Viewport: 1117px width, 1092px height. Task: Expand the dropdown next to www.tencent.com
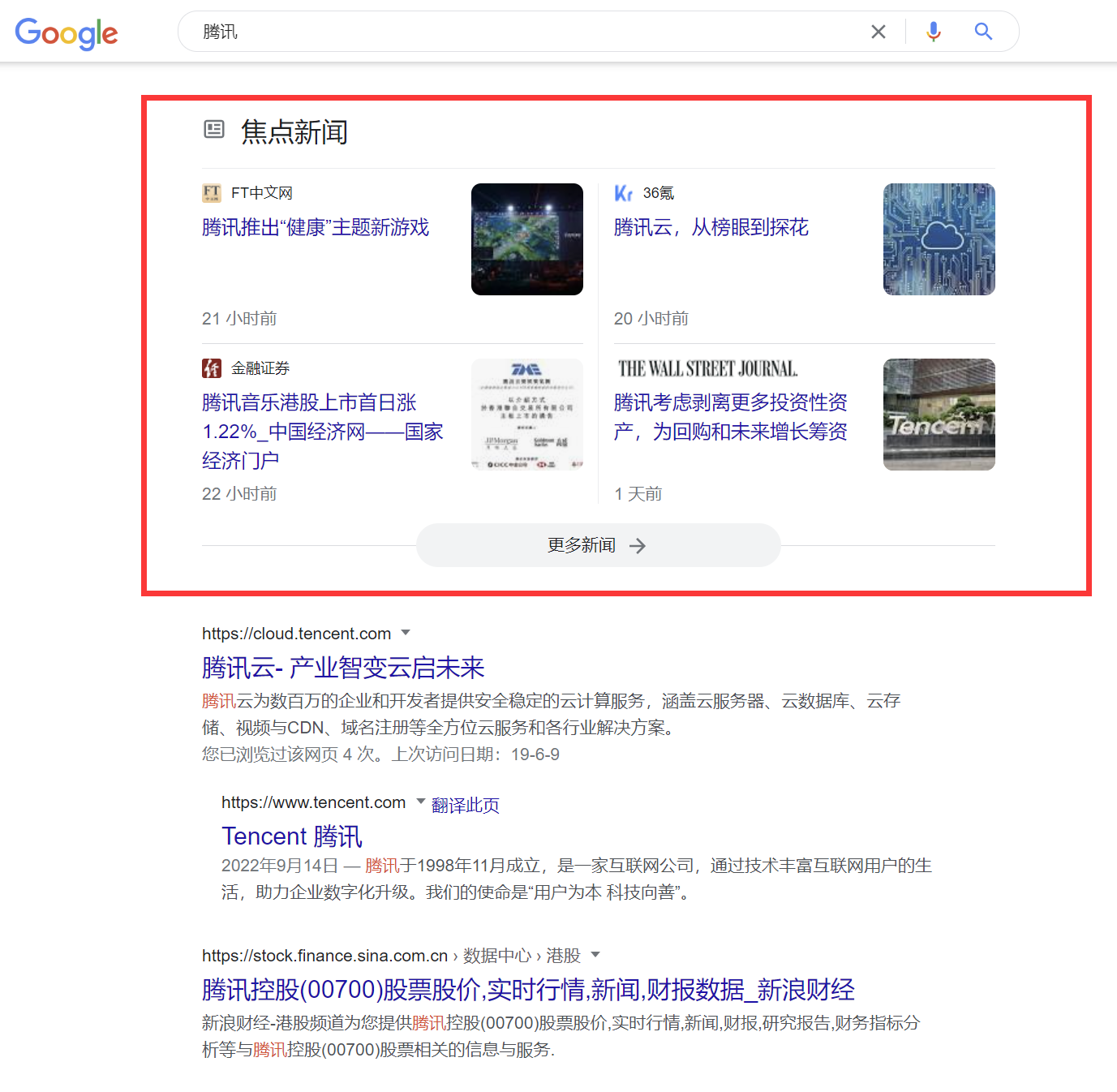point(421,802)
